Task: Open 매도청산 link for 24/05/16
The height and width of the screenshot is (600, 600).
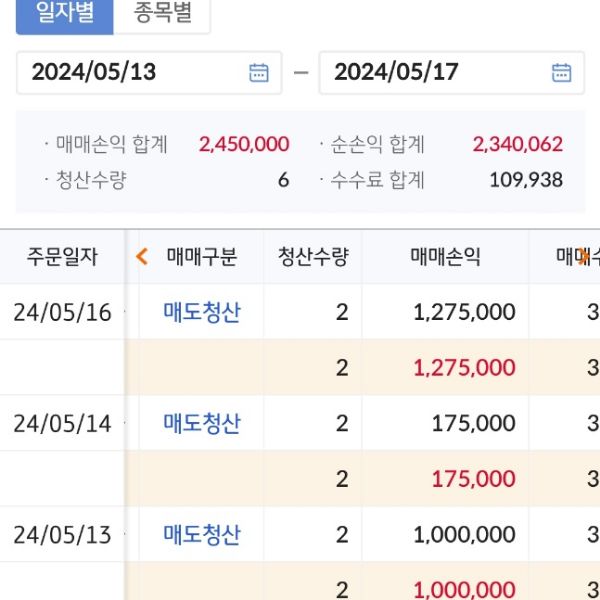Action: (202, 312)
